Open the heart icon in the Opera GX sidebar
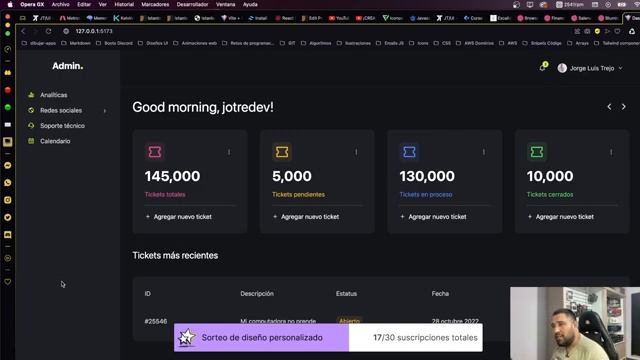Image resolution: width=640 pixels, height=360 pixels. (7, 282)
